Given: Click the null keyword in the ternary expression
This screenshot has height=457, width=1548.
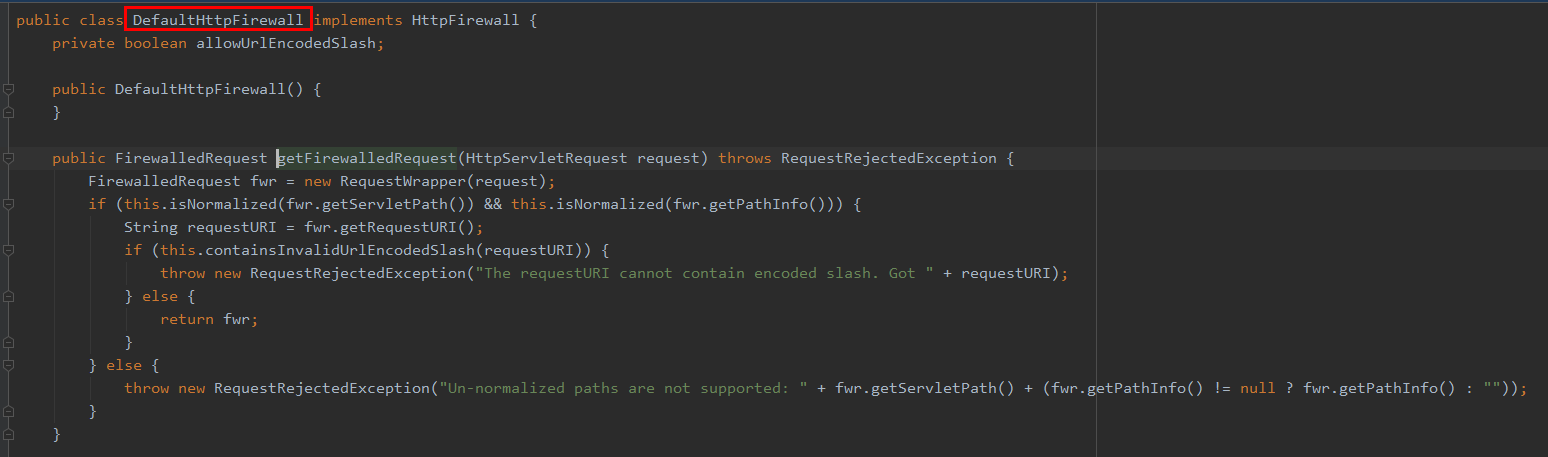Looking at the screenshot, I should [1257, 388].
